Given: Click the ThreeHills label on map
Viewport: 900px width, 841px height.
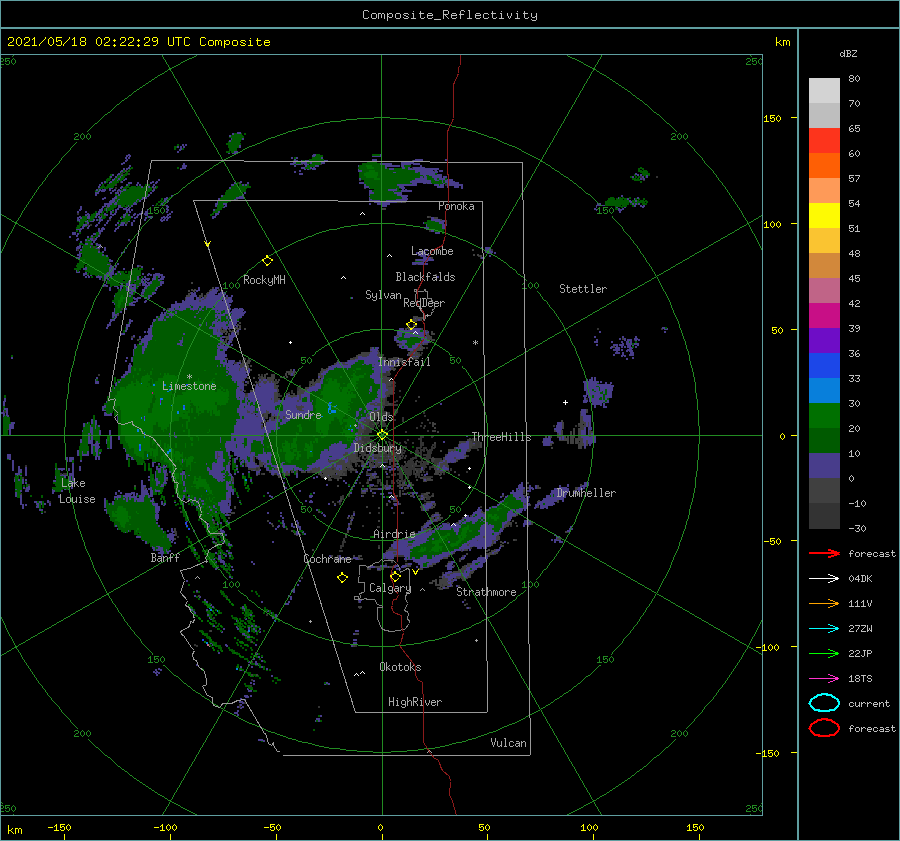Looking at the screenshot, I should click(x=501, y=437).
